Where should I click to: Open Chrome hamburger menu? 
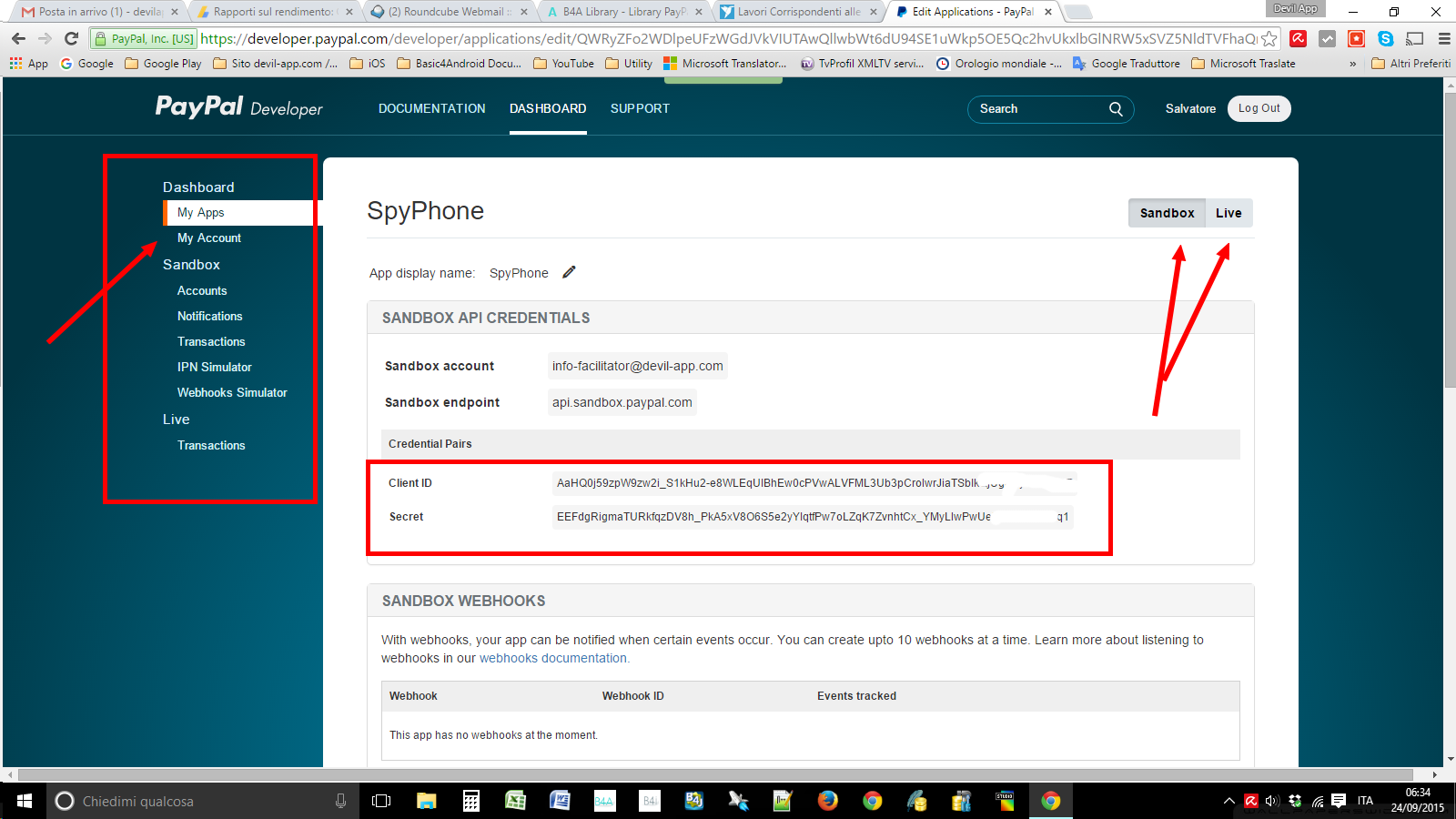1443,39
